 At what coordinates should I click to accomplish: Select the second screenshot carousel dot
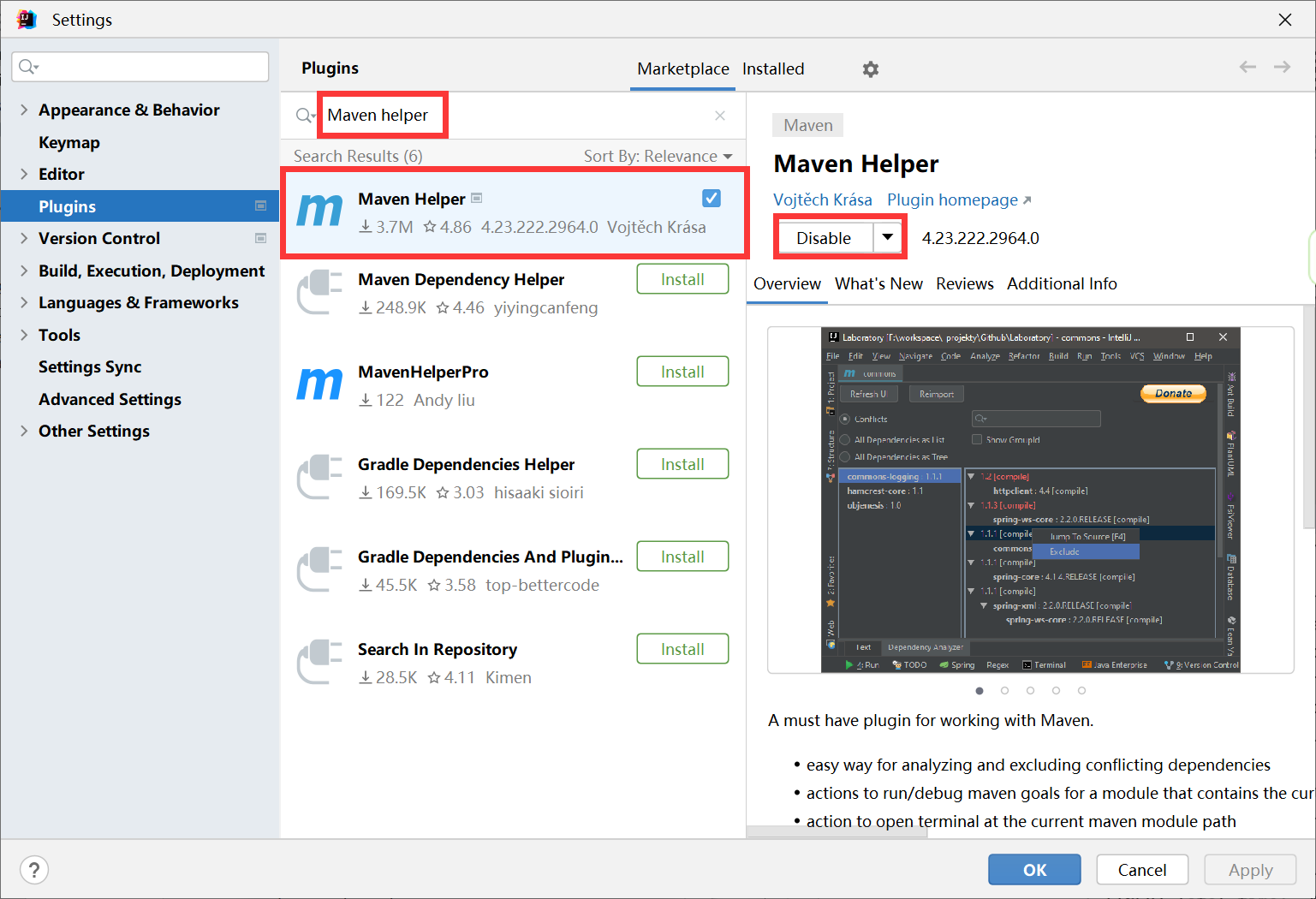click(x=1005, y=690)
